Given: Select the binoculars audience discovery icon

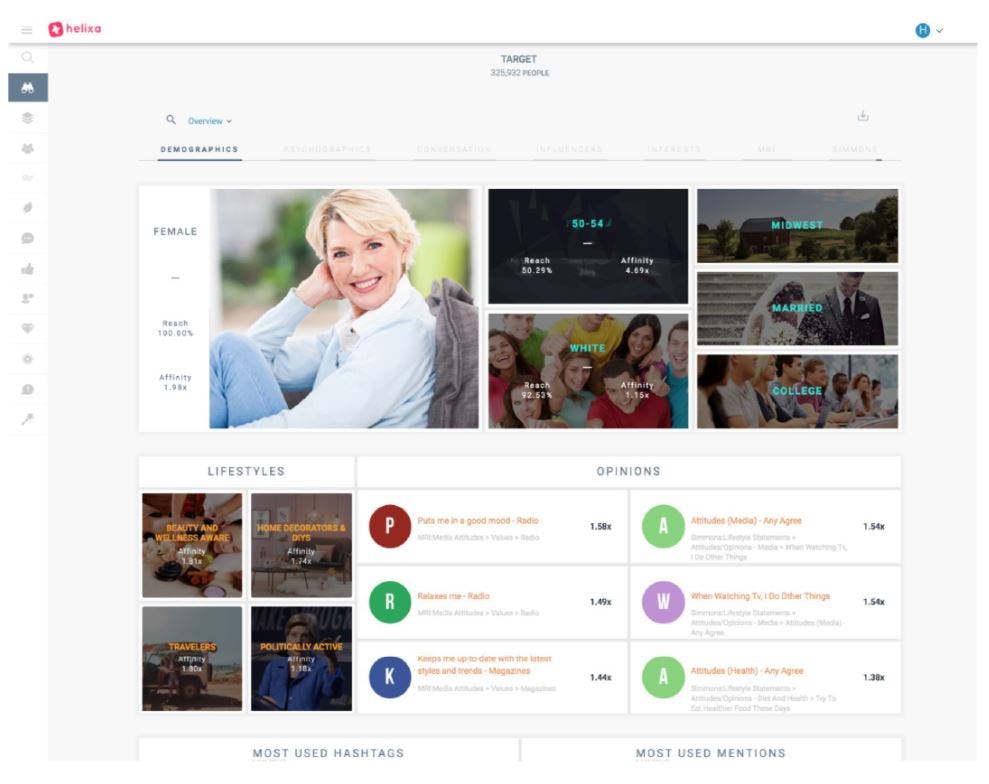Looking at the screenshot, I should pos(27,88).
